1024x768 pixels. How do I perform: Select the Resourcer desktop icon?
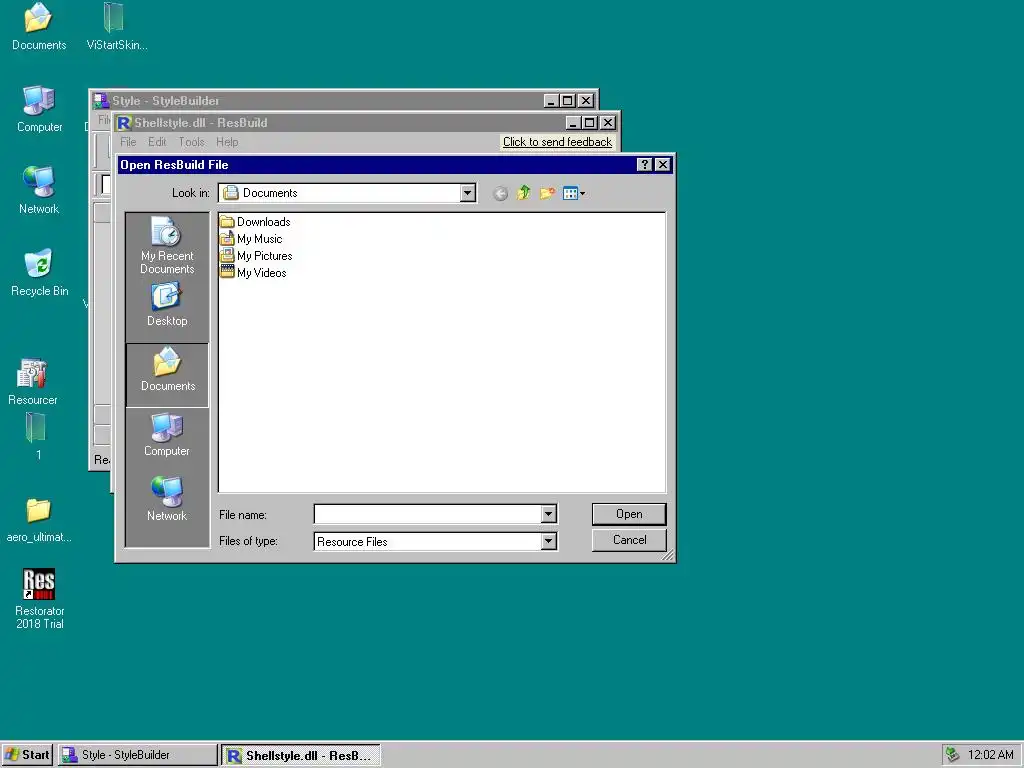(33, 382)
